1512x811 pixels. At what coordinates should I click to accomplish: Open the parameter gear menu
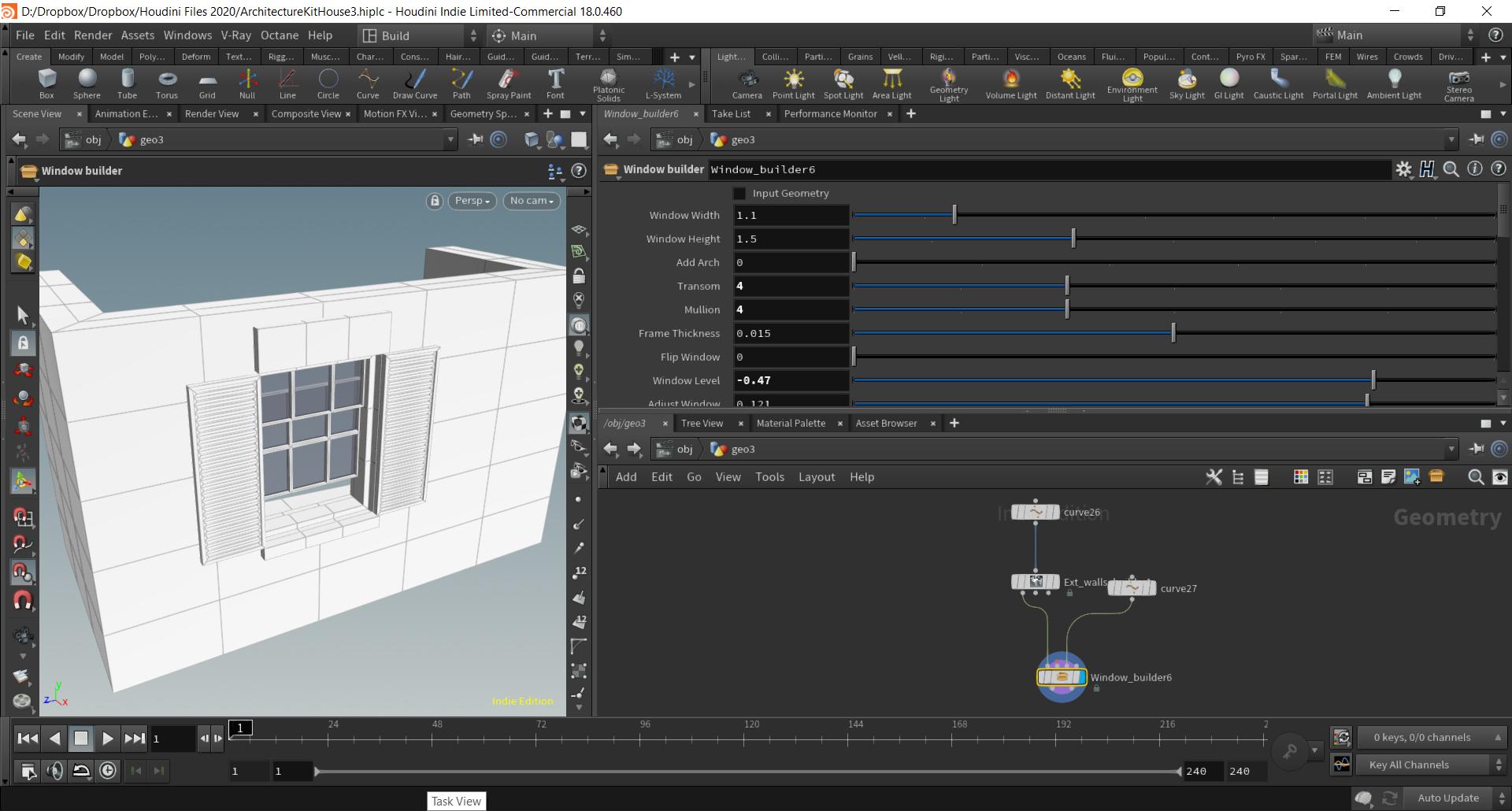[1403, 169]
